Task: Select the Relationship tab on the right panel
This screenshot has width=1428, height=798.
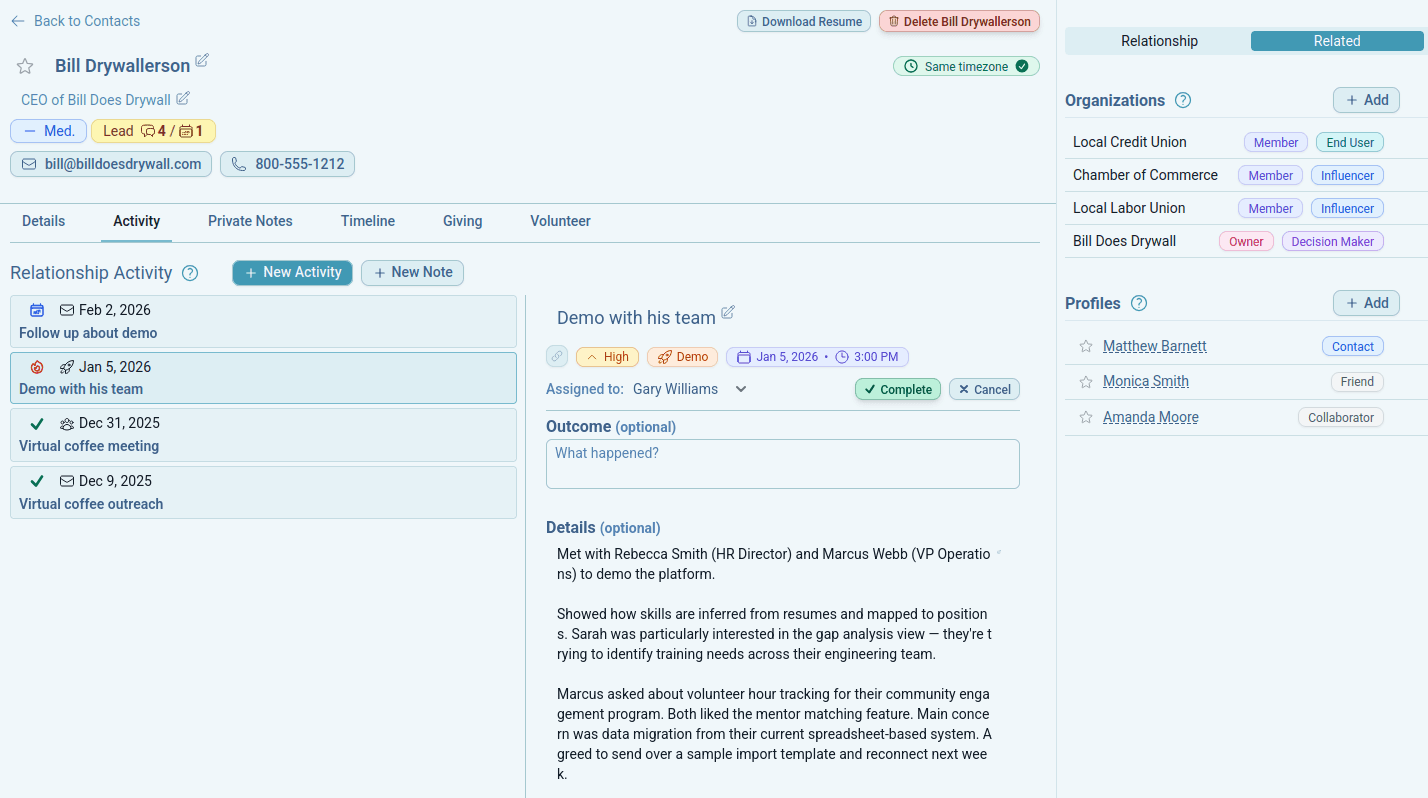Action: tap(1159, 41)
